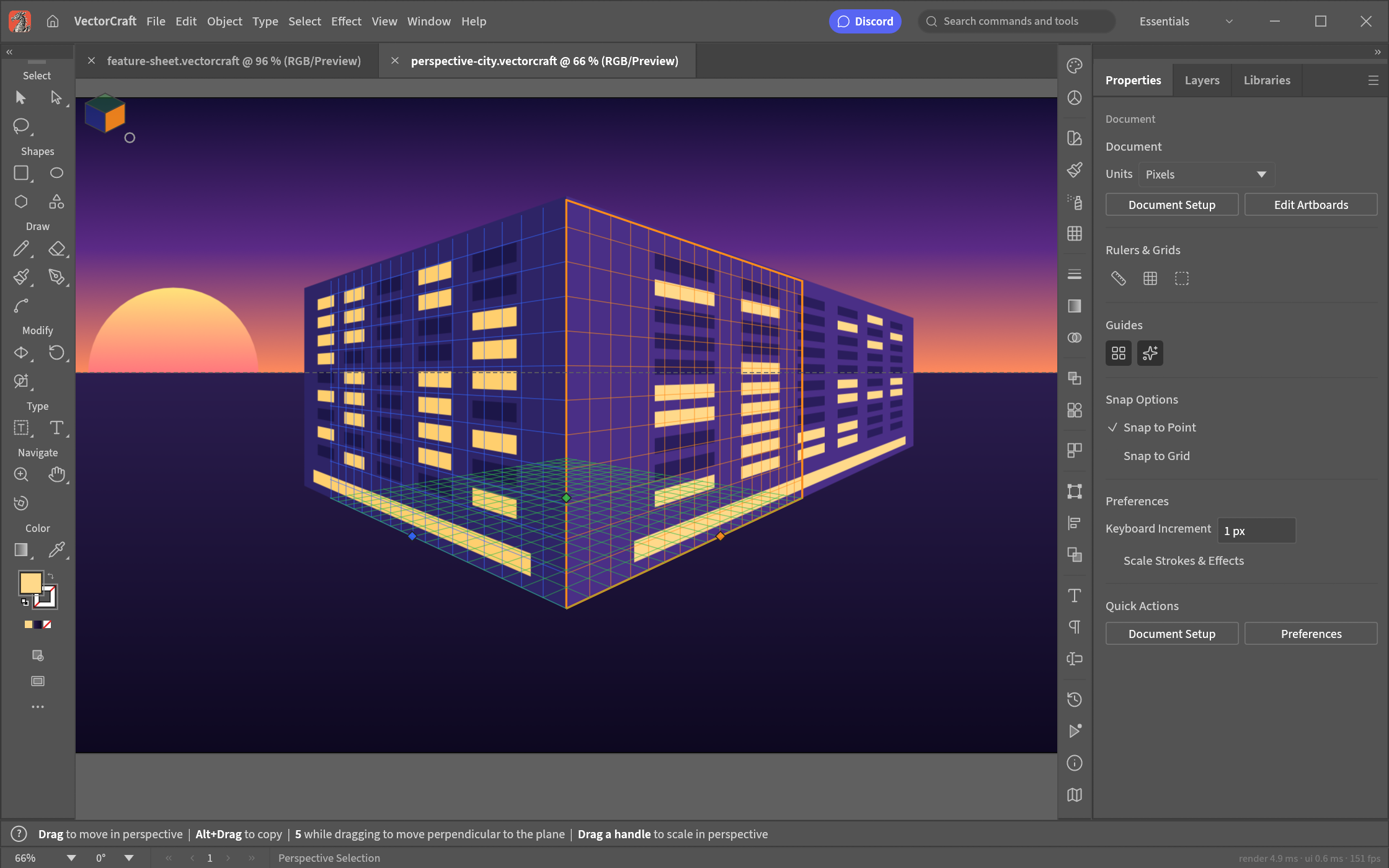
Task: Click Preferences in Quick Actions
Action: [1311, 634]
